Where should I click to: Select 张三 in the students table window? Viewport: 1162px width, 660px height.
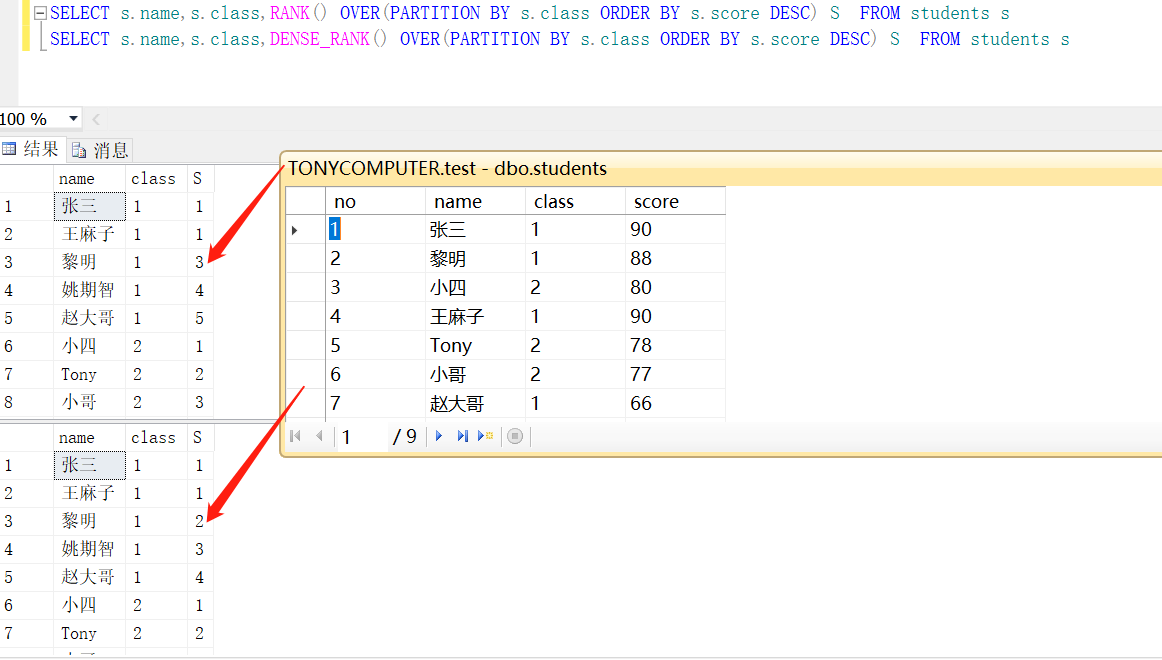pyautogui.click(x=475, y=230)
